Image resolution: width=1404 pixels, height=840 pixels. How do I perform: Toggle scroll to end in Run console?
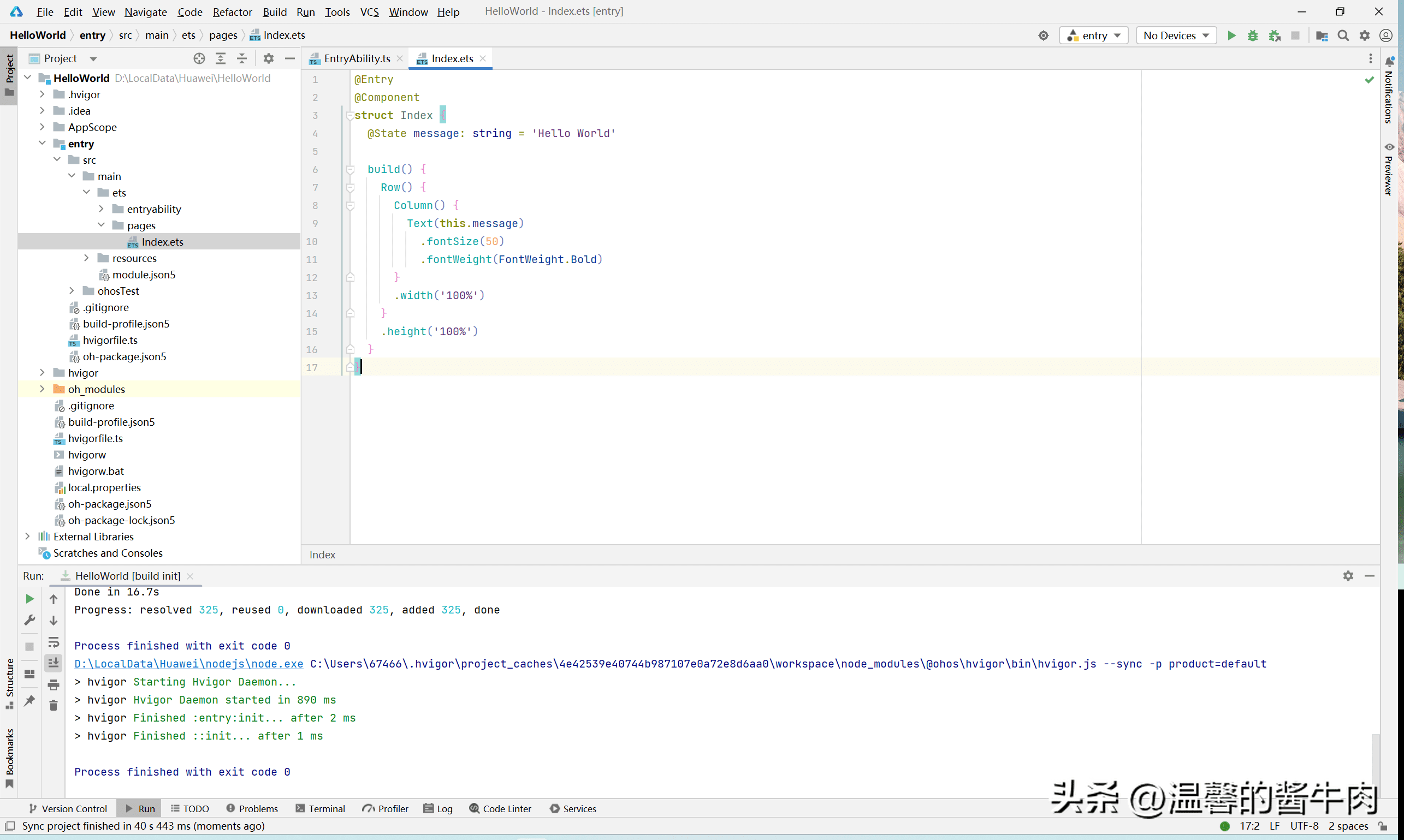point(53,663)
